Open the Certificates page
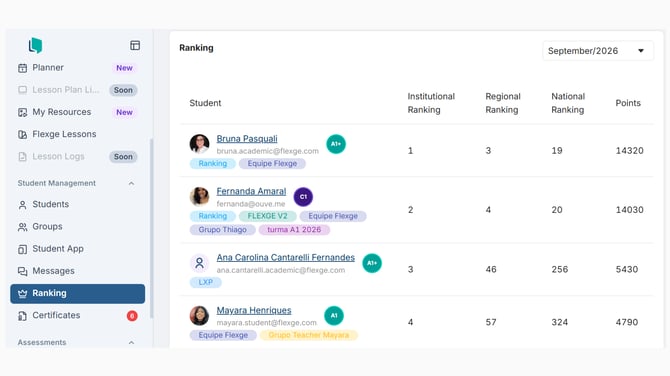The image size is (670, 376). [77, 316]
